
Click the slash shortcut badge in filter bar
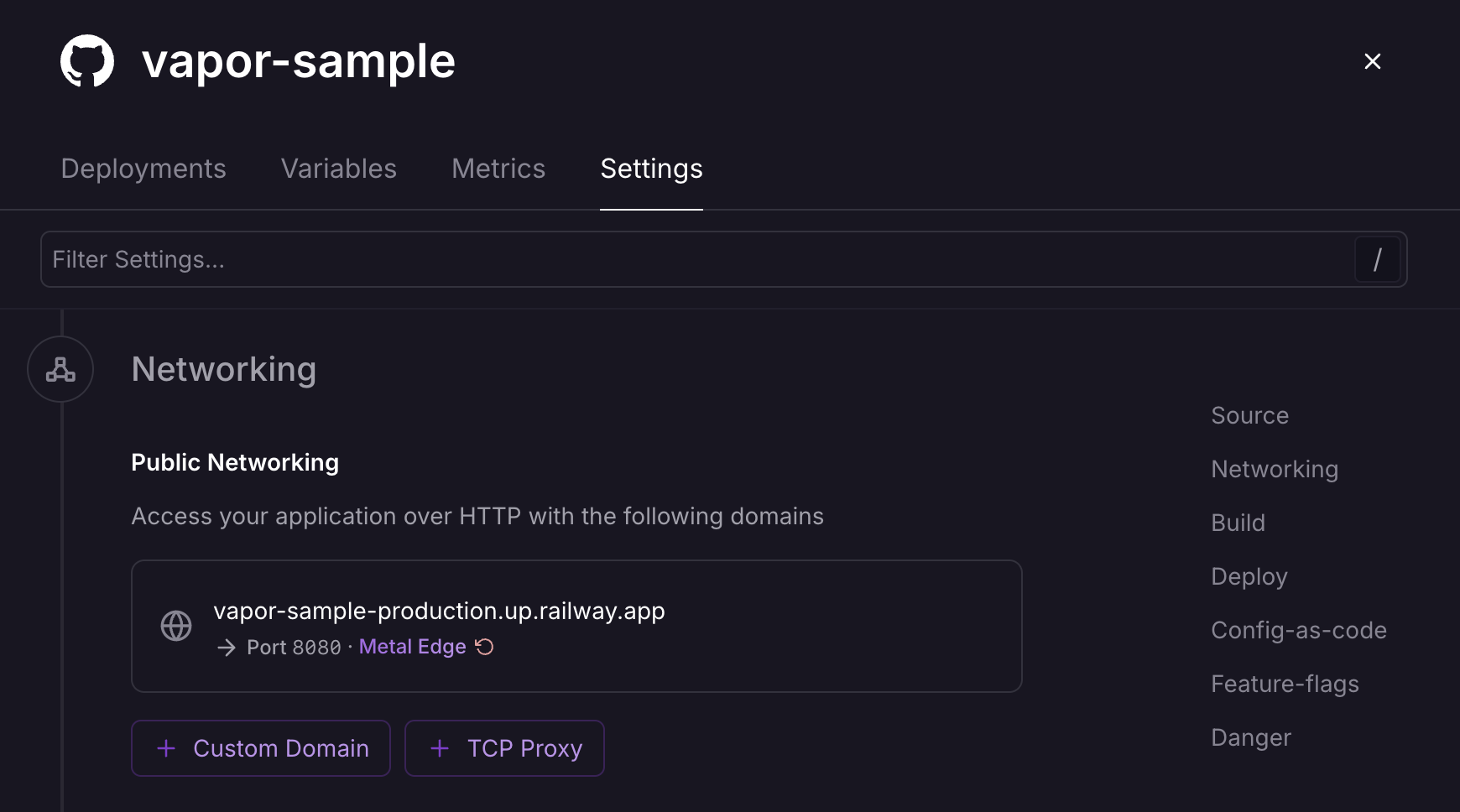click(x=1379, y=259)
